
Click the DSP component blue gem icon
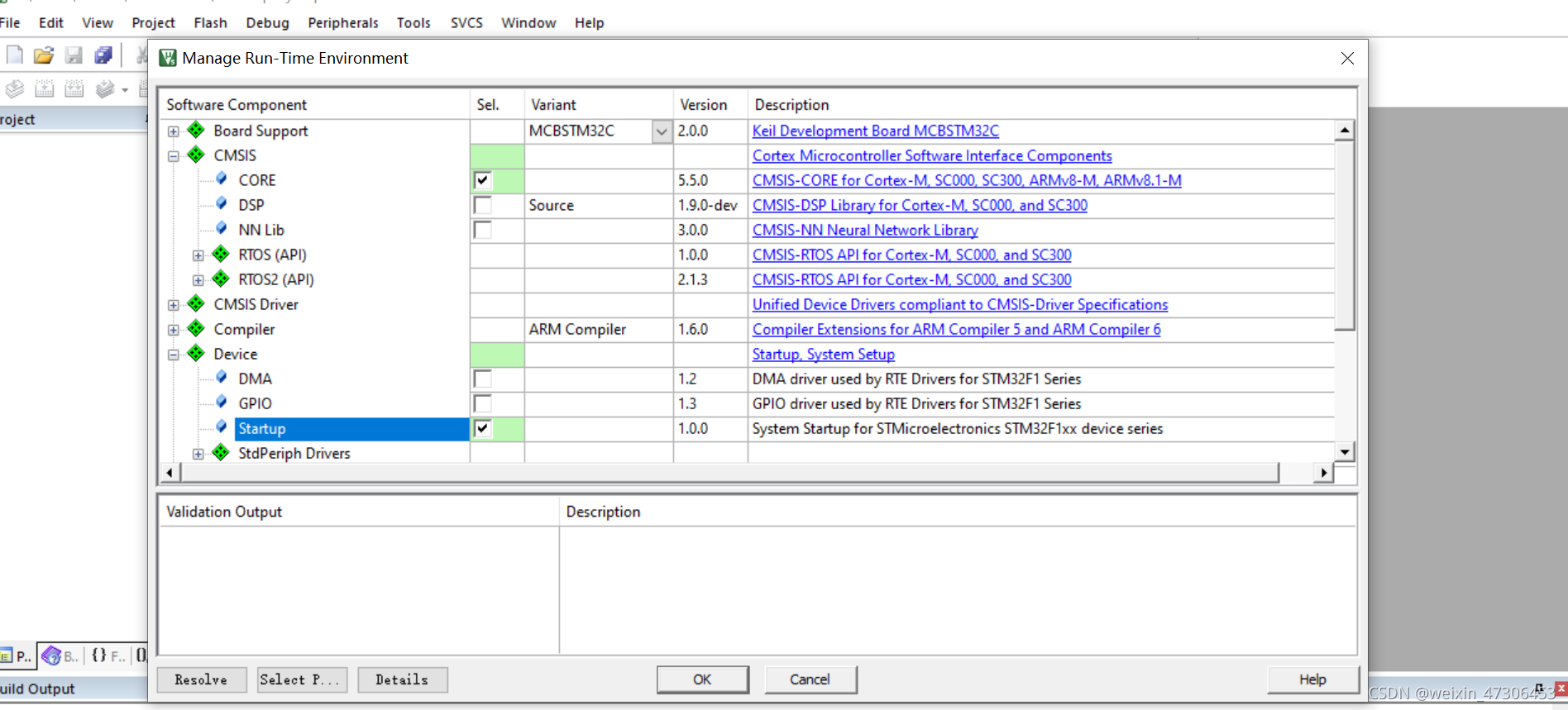[x=222, y=203]
